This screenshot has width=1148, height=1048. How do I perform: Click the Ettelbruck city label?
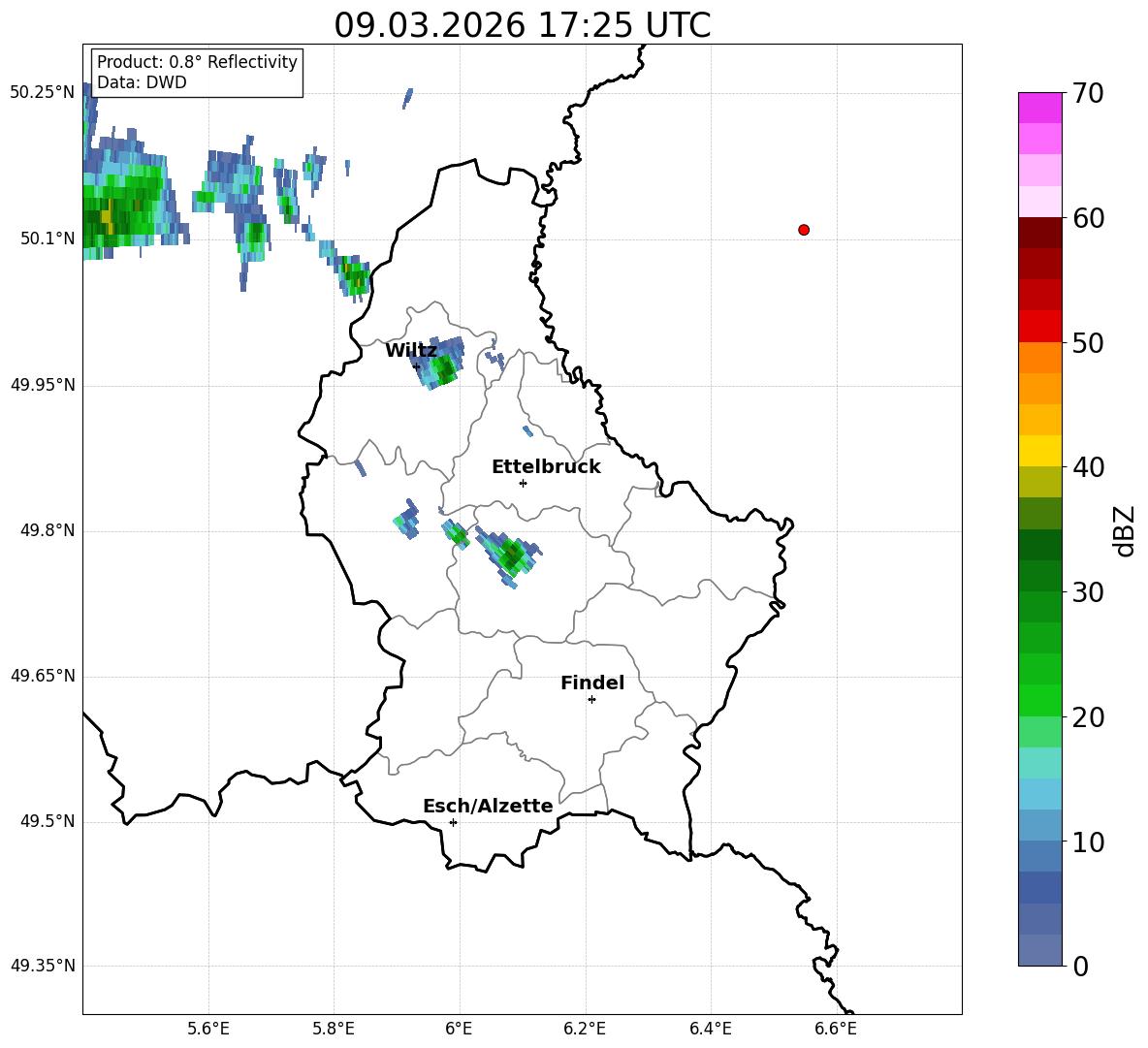[x=546, y=467]
